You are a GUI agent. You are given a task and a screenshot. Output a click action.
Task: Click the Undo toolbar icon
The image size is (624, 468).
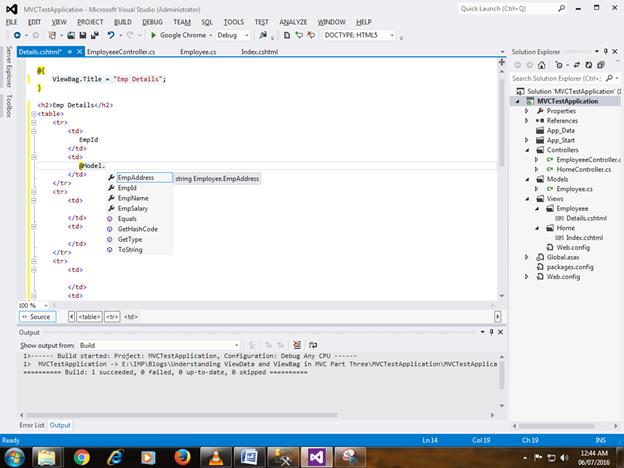[111, 35]
